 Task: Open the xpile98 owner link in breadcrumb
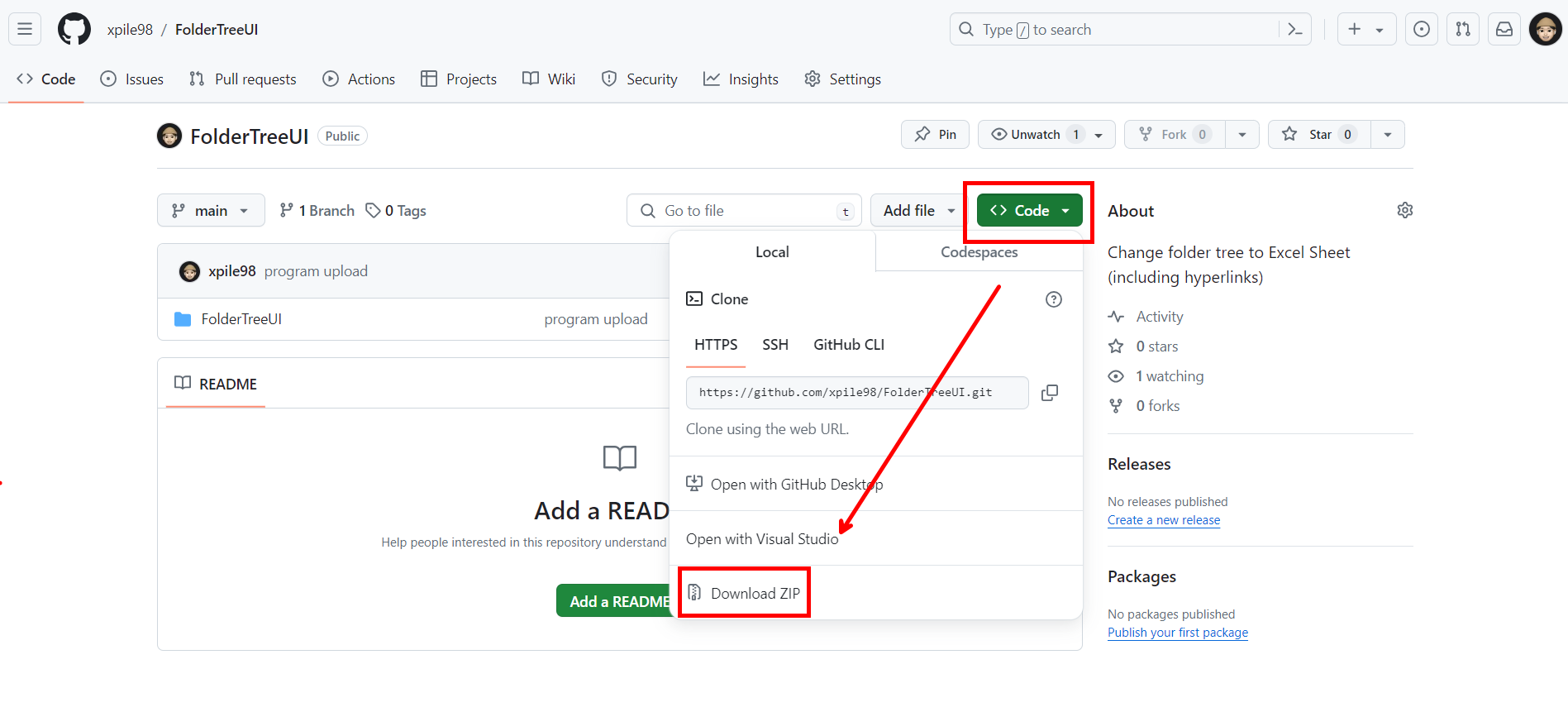(x=130, y=30)
